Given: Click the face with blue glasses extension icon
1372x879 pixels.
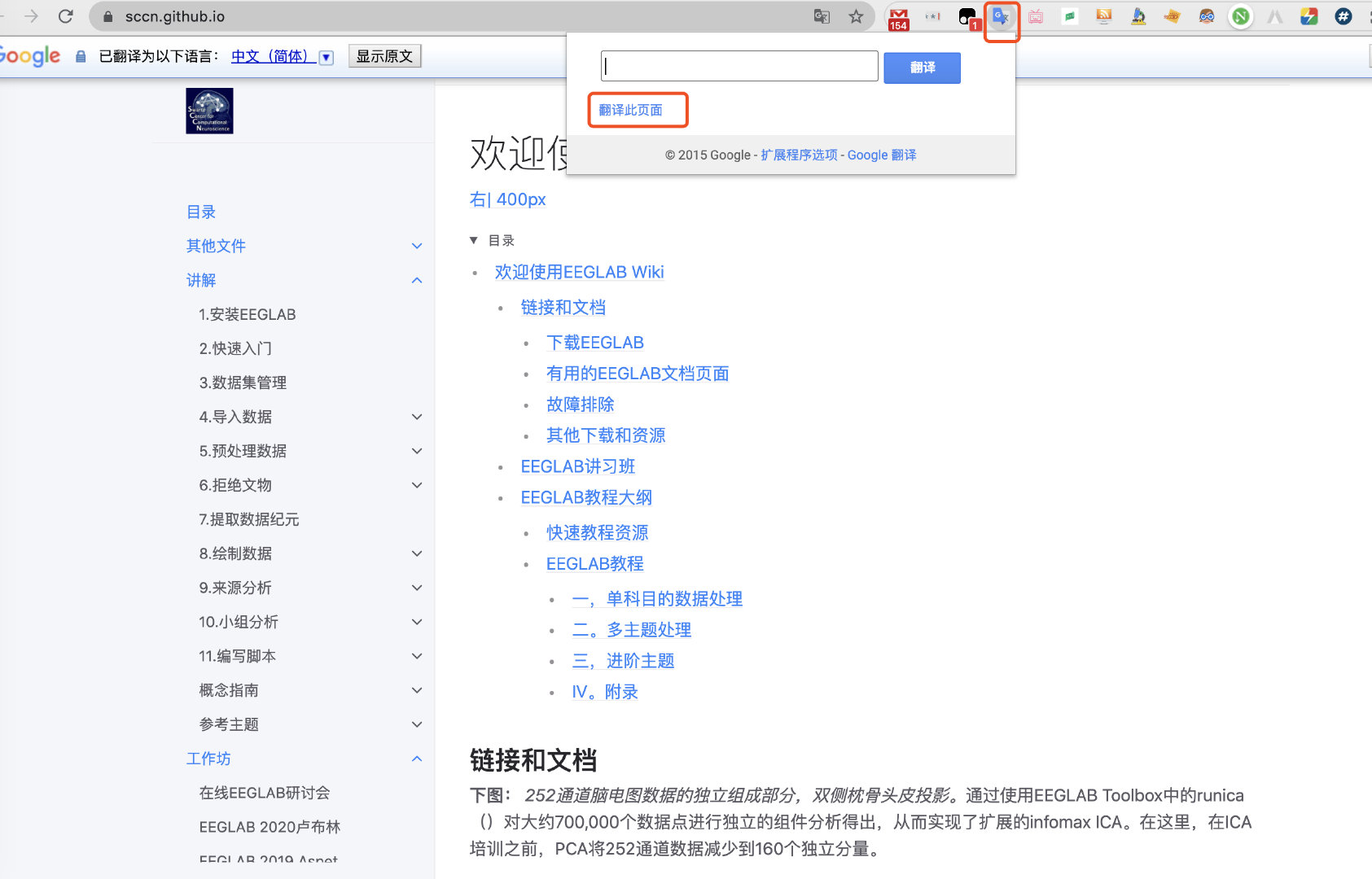Looking at the screenshot, I should click(1207, 16).
